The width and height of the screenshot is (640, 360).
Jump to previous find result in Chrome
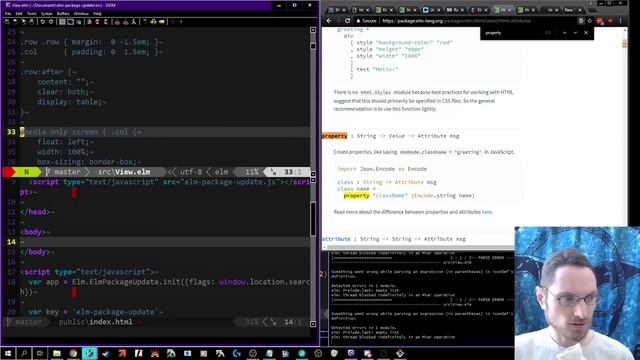(x=564, y=33)
